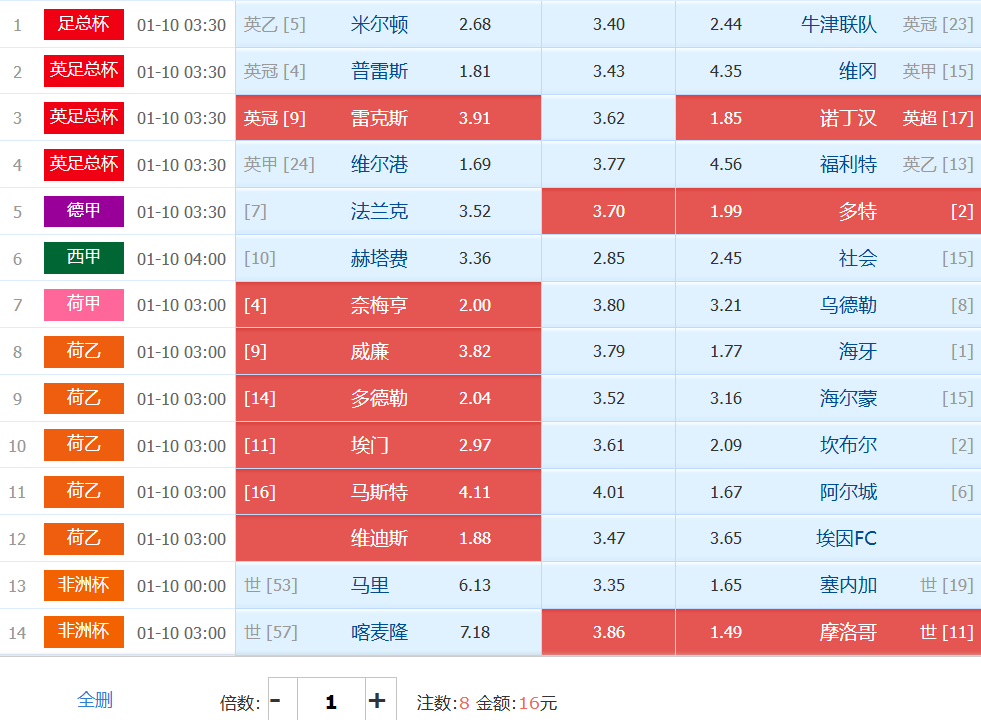981x720 pixels.
Task: Click the purple 德甲 league tag
Action: click(84, 211)
